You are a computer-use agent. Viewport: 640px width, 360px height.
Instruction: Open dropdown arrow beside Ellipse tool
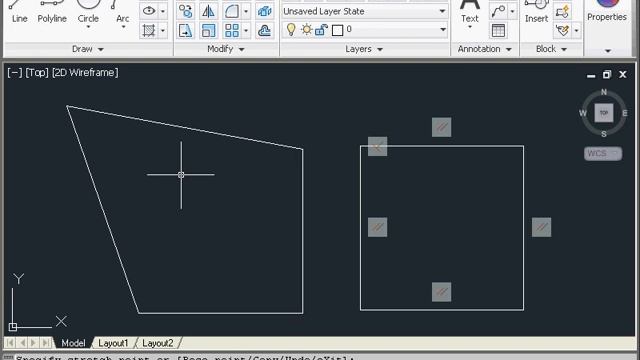(163, 11)
